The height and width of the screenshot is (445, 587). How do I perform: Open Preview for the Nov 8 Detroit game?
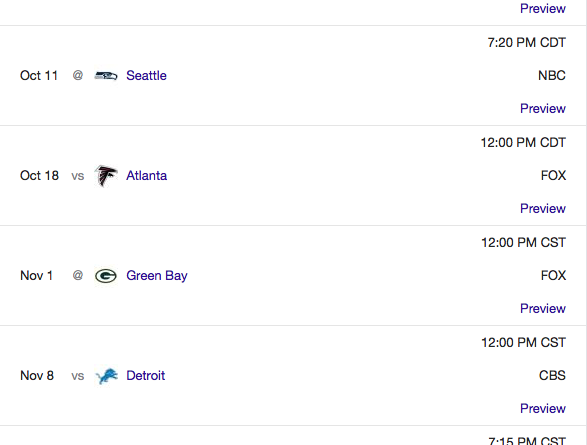(543, 408)
